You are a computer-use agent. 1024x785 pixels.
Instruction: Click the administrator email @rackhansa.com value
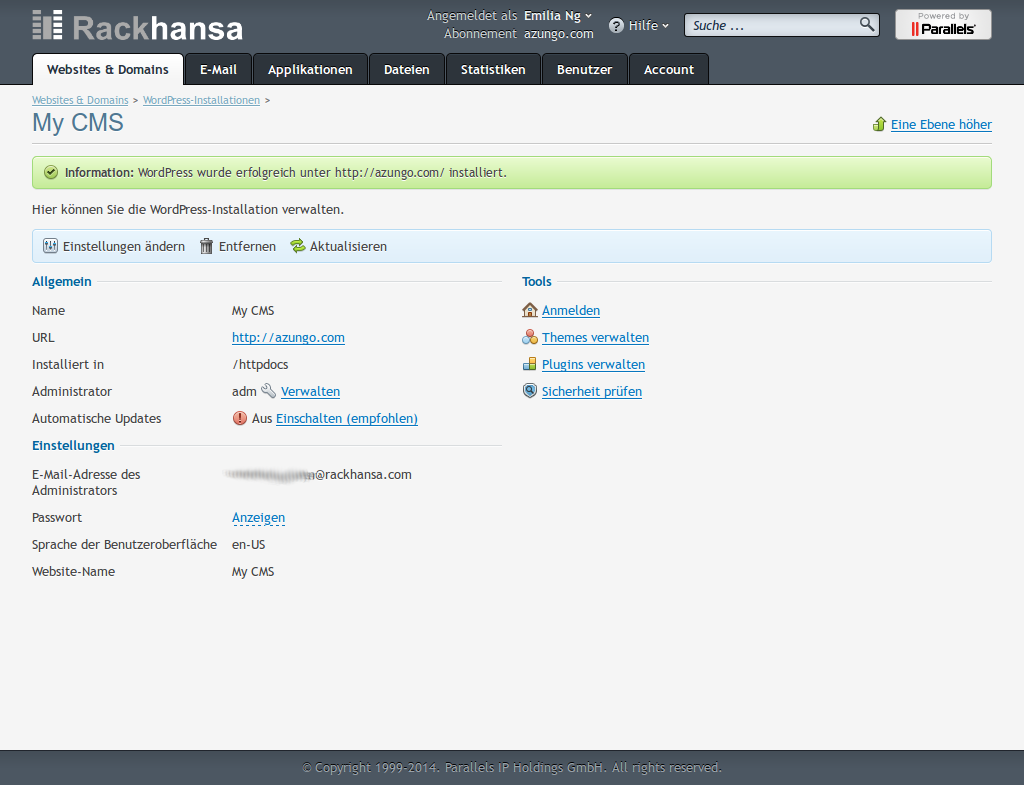click(x=319, y=475)
